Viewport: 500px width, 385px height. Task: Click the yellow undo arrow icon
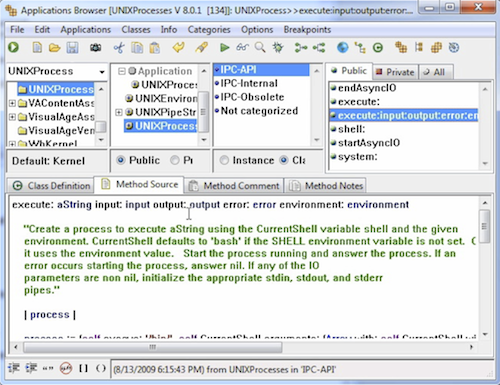pyautogui.click(x=179, y=48)
